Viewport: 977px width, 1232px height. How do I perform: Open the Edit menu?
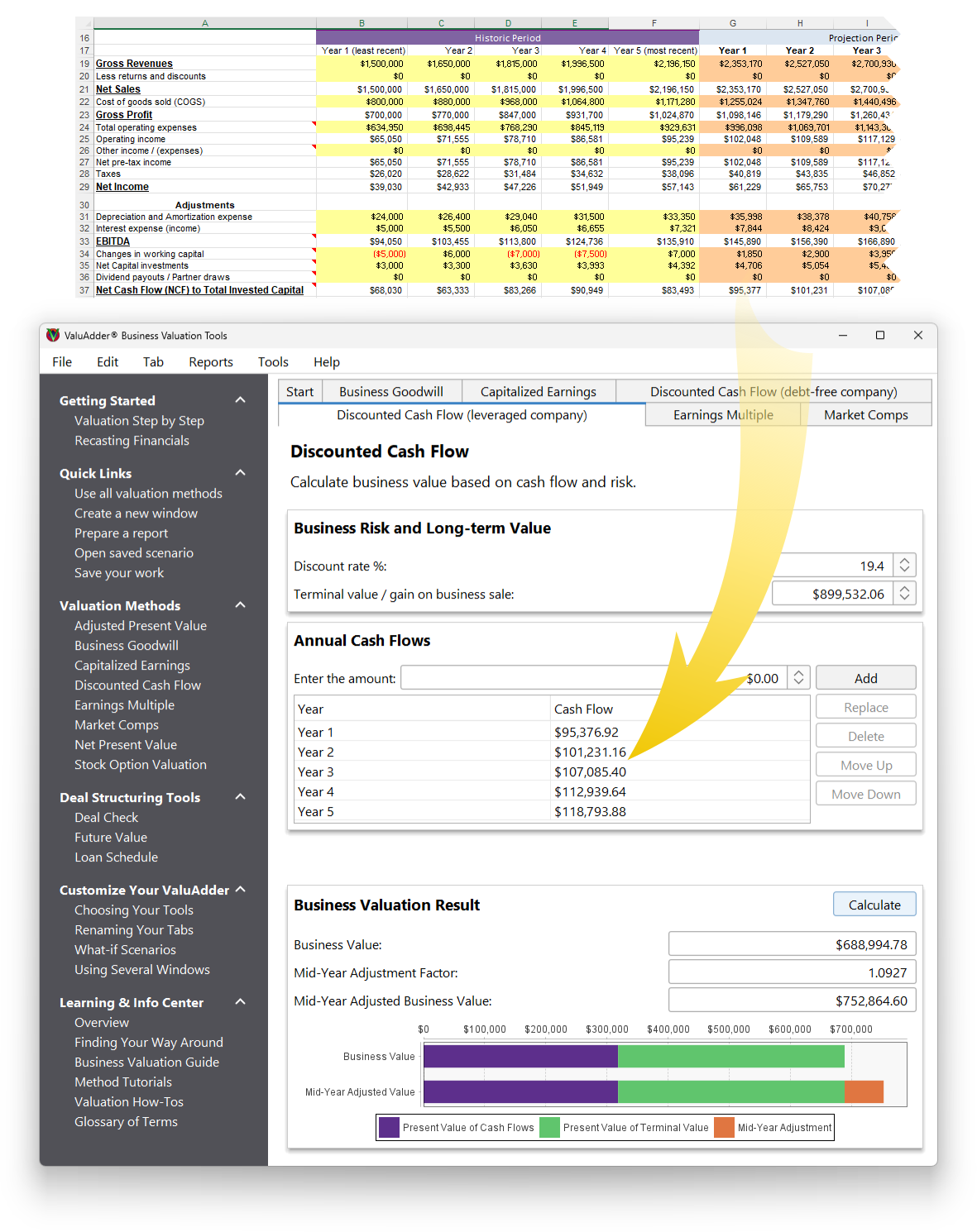click(x=108, y=362)
